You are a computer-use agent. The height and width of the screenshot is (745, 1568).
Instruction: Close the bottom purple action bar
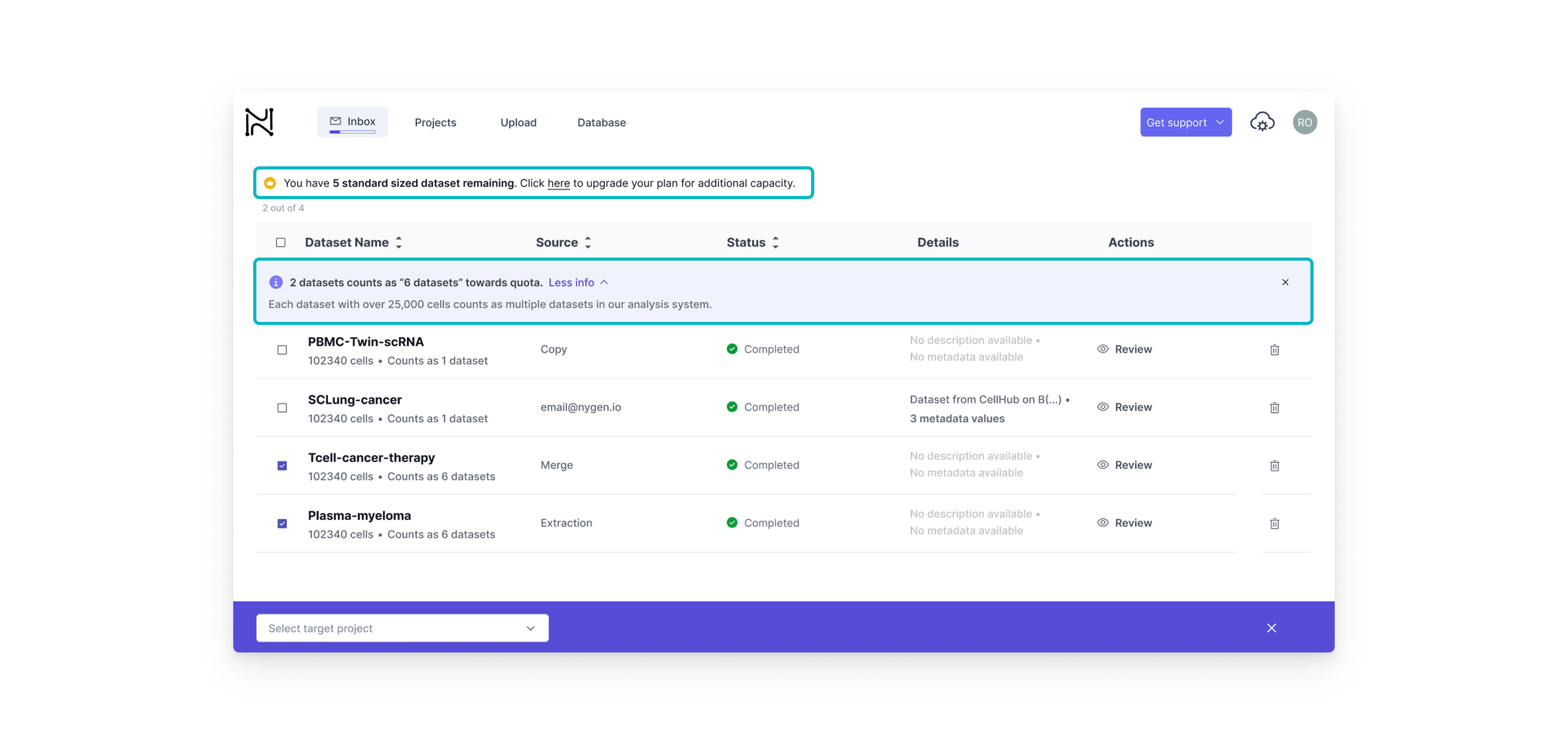1271,627
